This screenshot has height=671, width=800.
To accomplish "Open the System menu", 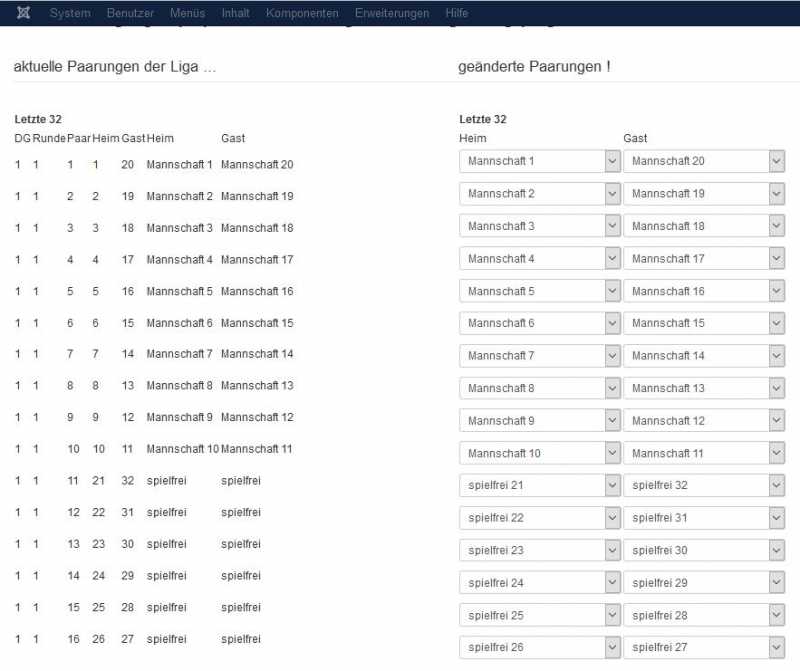I will tap(70, 13).
